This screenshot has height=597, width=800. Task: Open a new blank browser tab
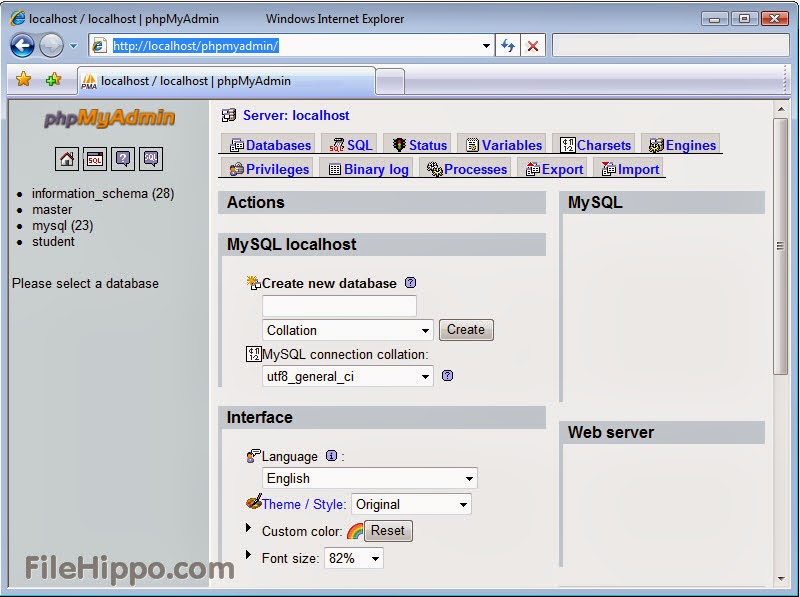pos(390,81)
